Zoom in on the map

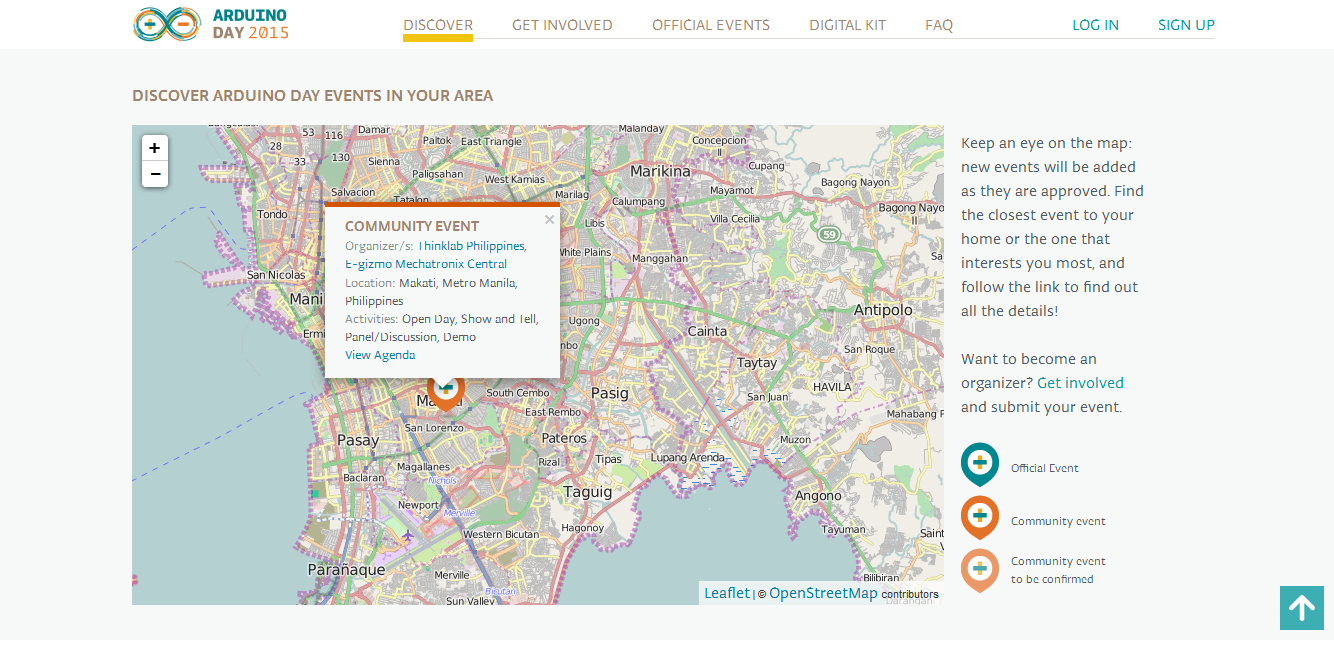(x=154, y=148)
